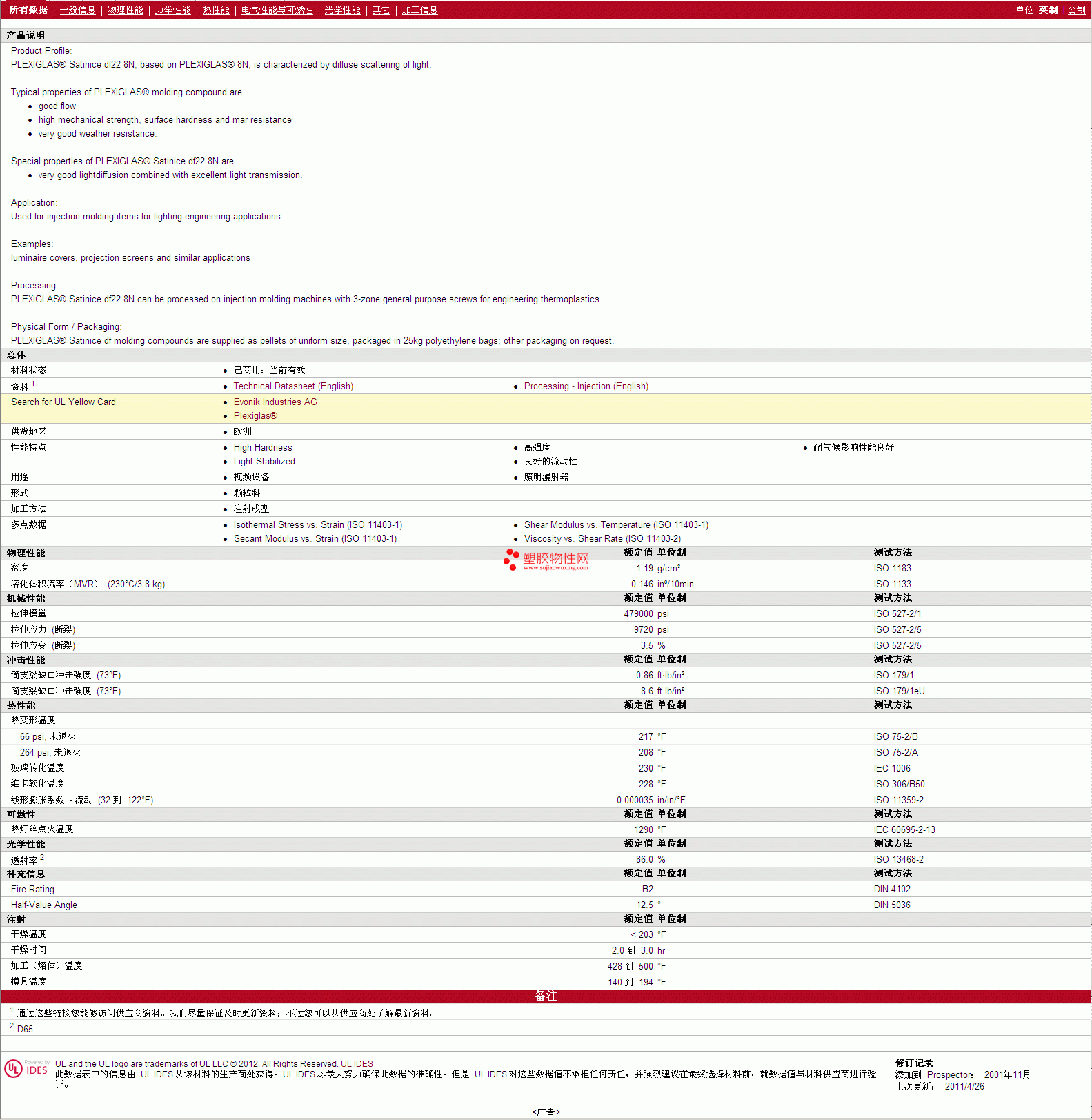The height and width of the screenshot is (1120, 1092).
Task: Open Evonik Industries AG link
Action: (275, 402)
